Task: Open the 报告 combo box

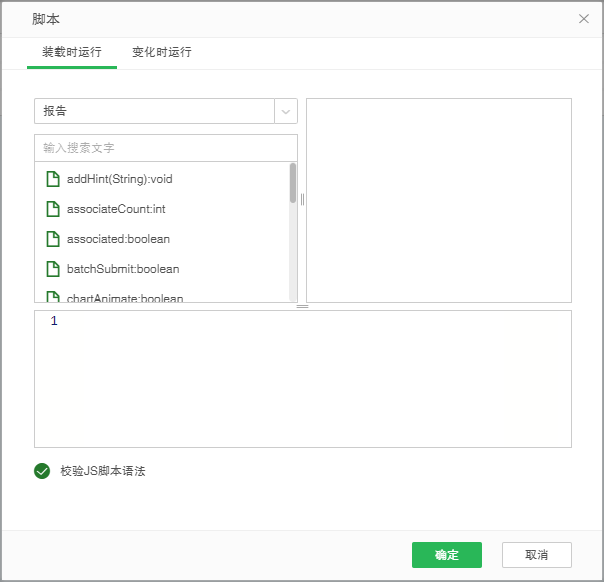Action: pos(155,111)
